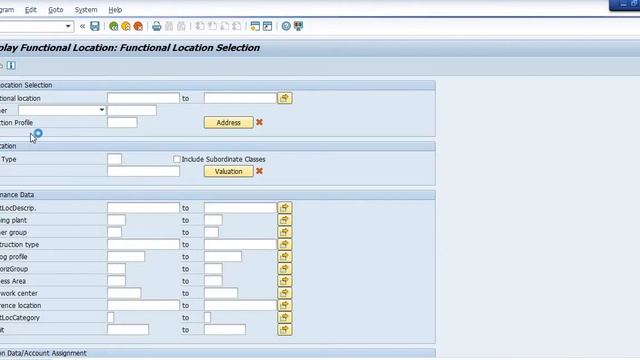The width and height of the screenshot is (640, 360).
Task: Open multiple selection for Business Area row
Action: pyautogui.click(x=284, y=281)
